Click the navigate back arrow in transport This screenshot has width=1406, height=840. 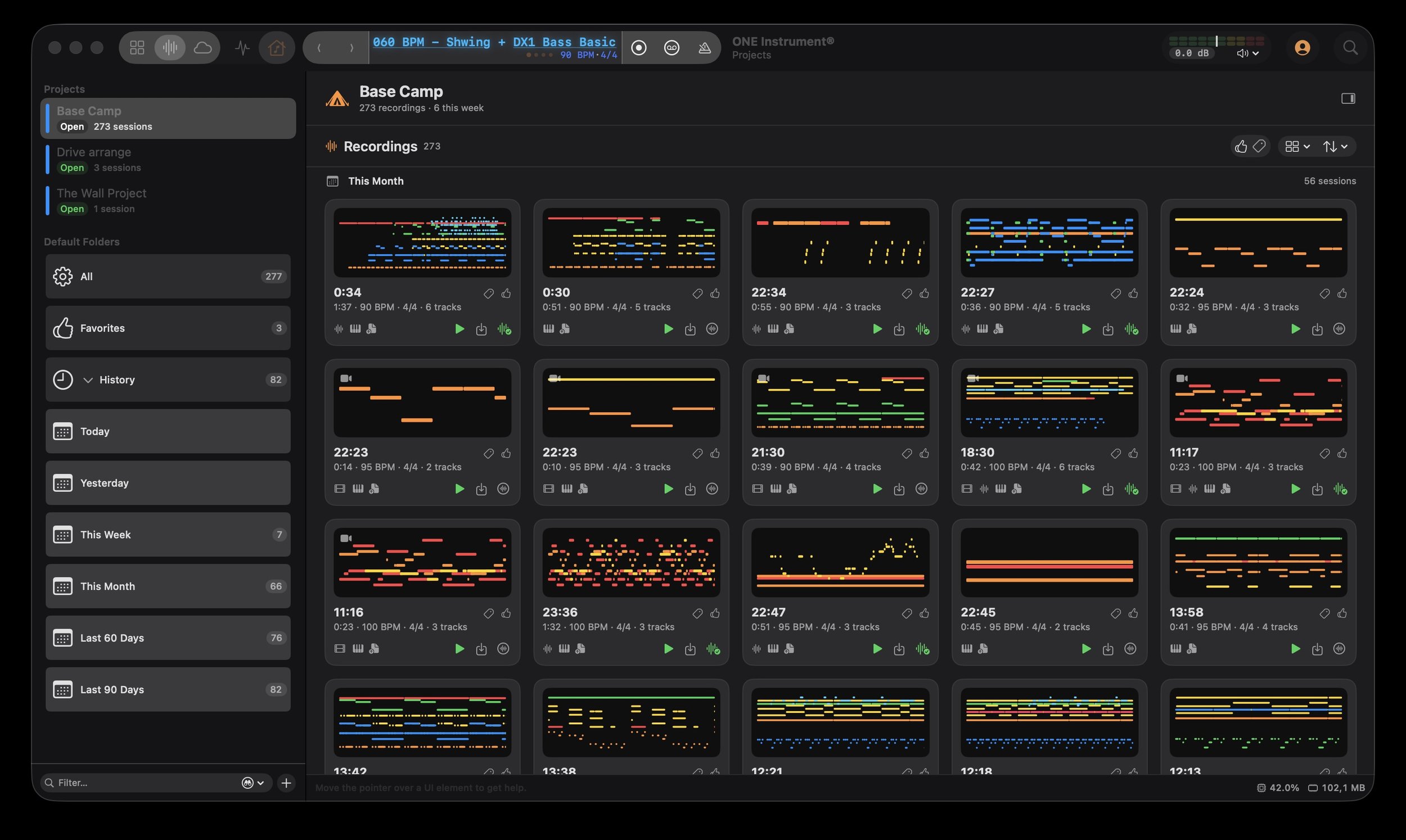click(x=319, y=48)
